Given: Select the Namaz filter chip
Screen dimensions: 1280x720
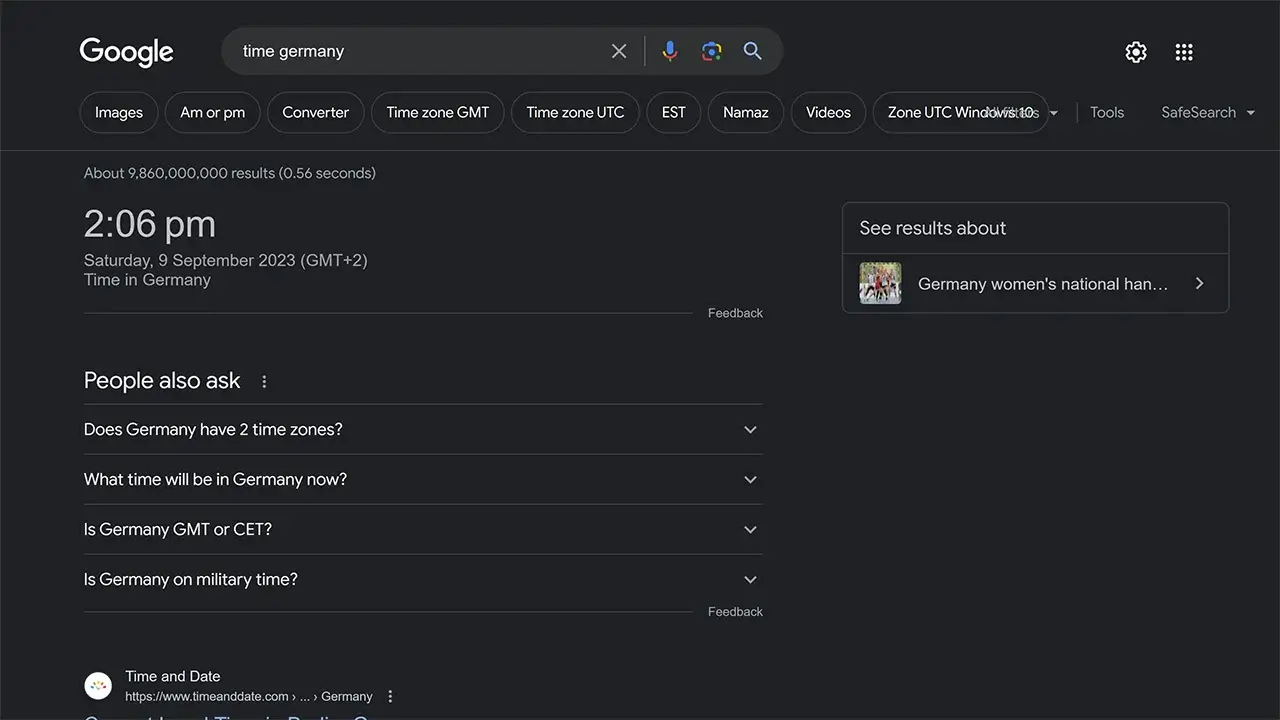Looking at the screenshot, I should pyautogui.click(x=746, y=112).
